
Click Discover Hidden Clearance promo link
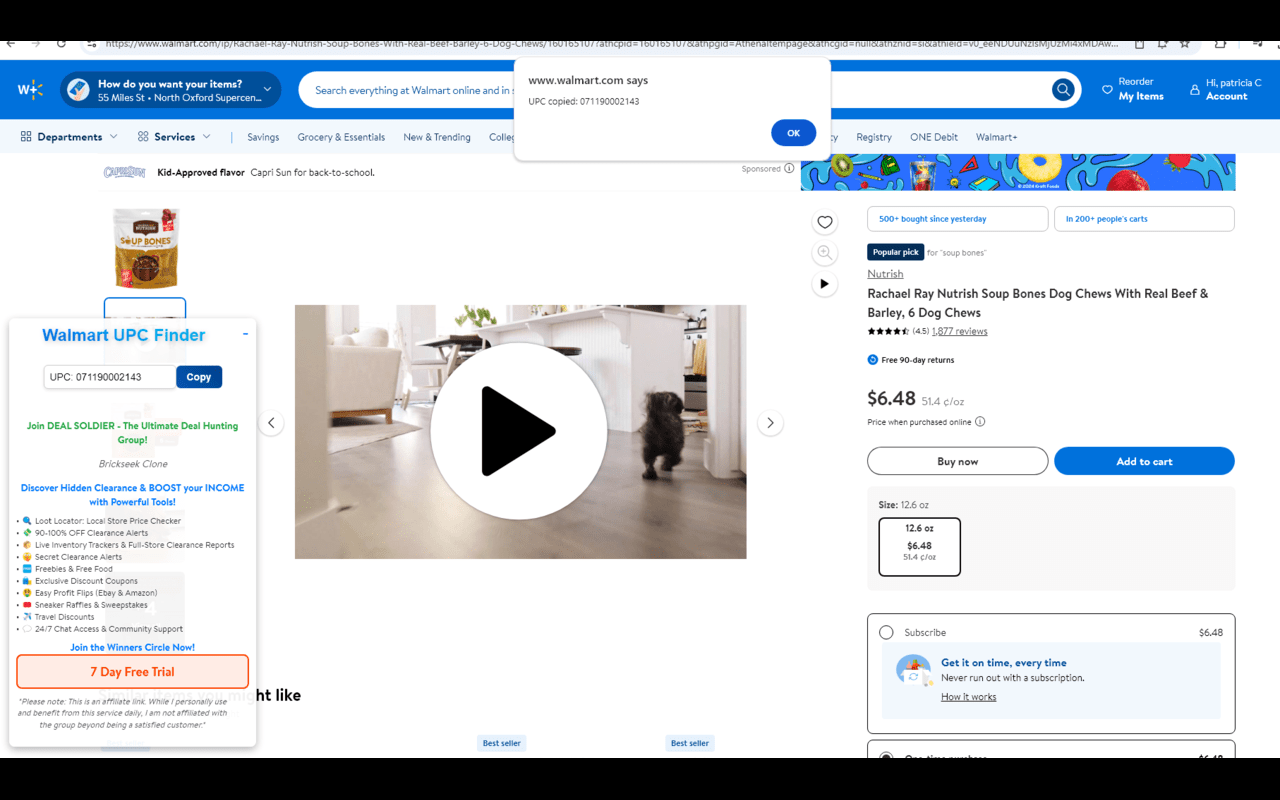132,495
